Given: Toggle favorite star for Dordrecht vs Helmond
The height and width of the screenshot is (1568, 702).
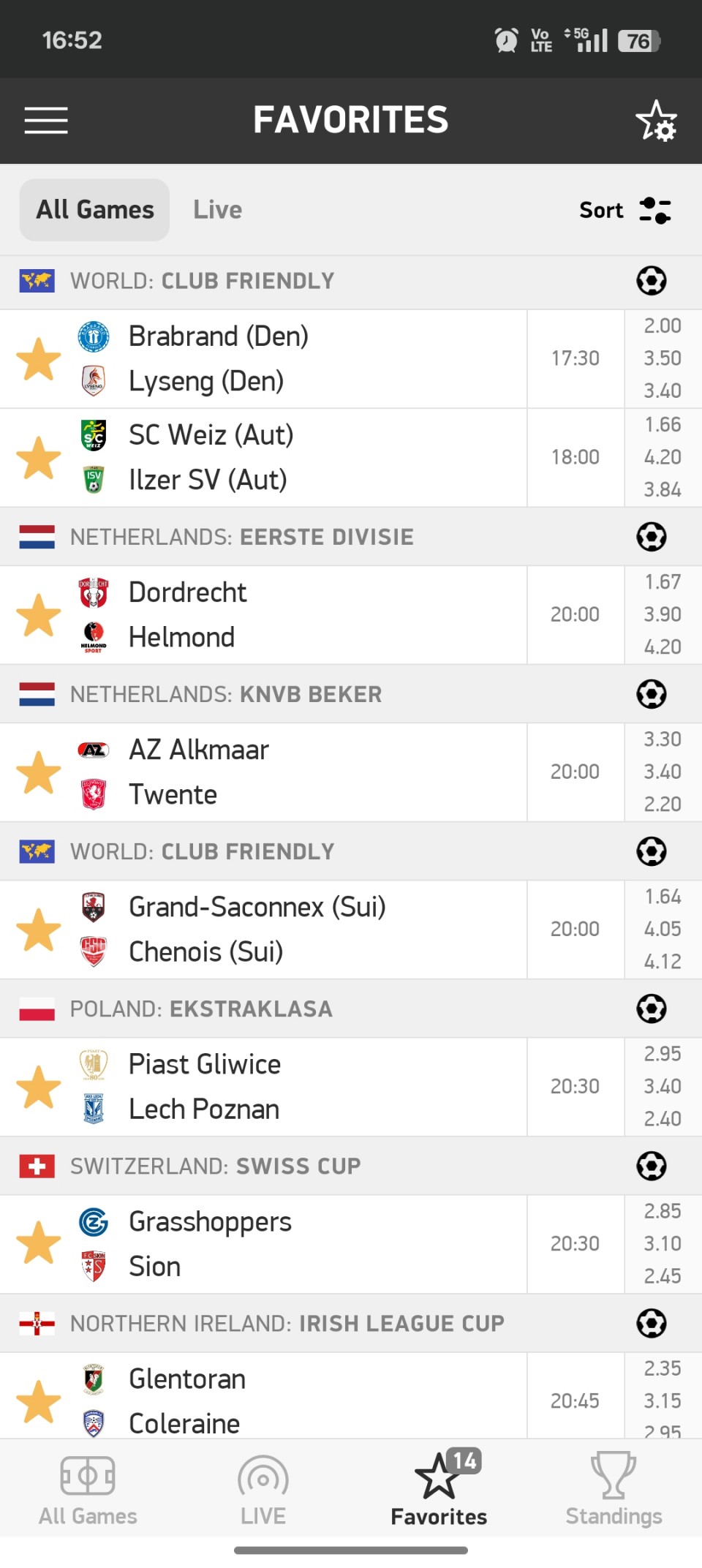Looking at the screenshot, I should tap(39, 616).
